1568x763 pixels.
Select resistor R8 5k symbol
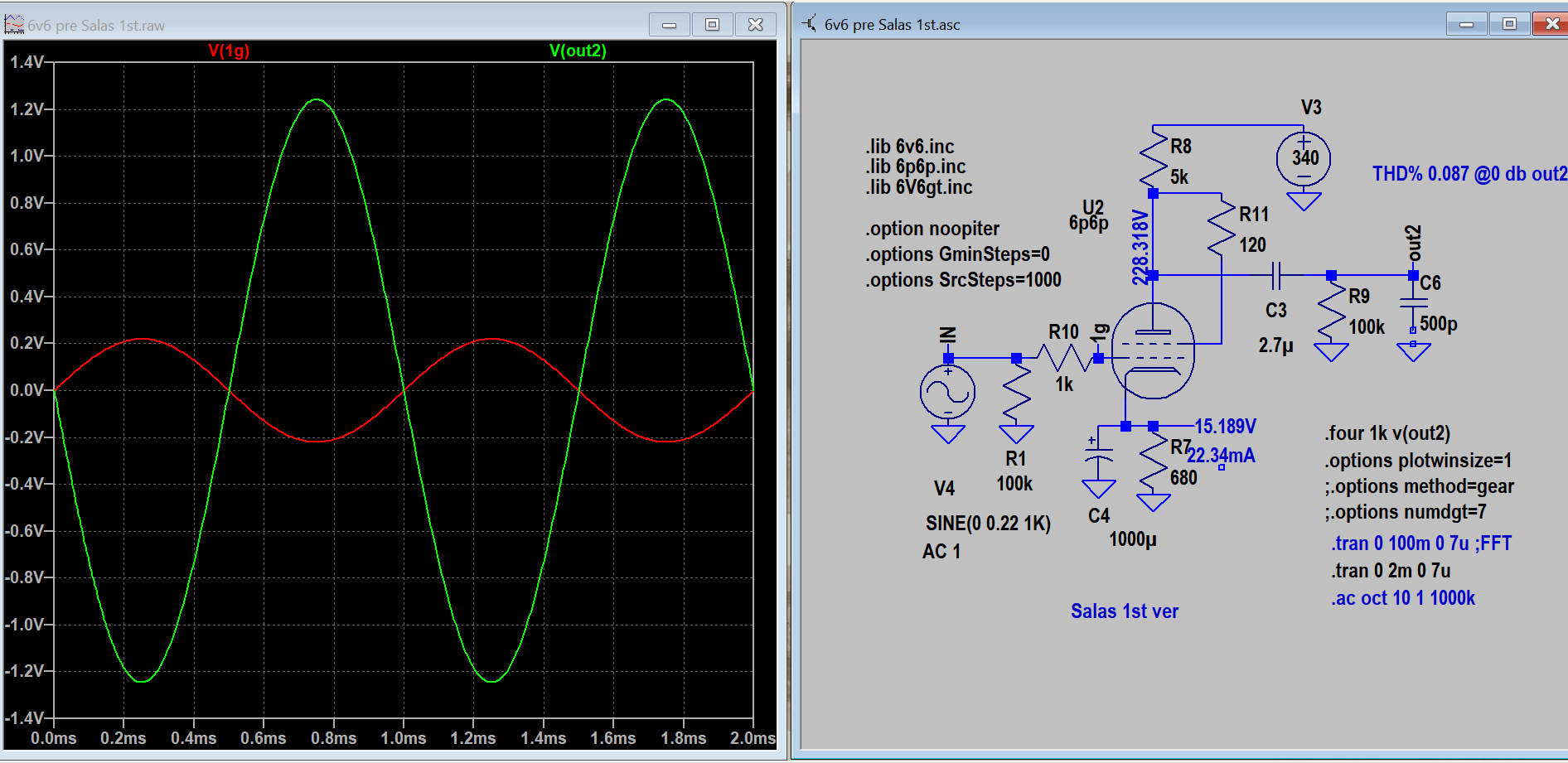[x=1154, y=157]
